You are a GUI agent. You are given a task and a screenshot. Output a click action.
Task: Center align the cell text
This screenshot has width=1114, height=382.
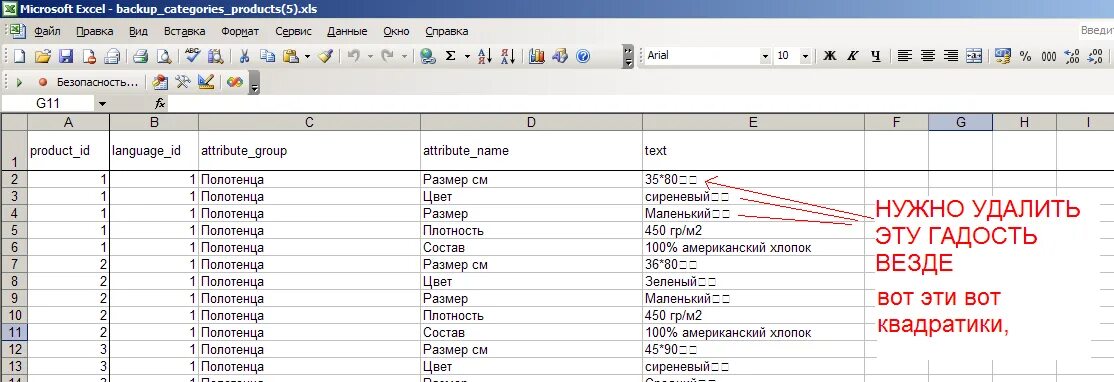click(927, 56)
